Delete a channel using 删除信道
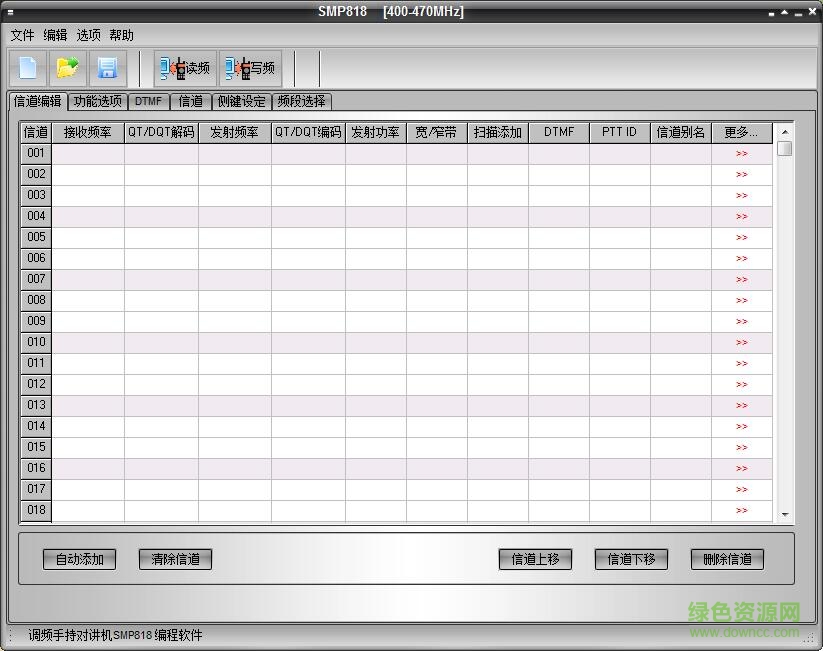This screenshot has width=823, height=651. [x=727, y=559]
